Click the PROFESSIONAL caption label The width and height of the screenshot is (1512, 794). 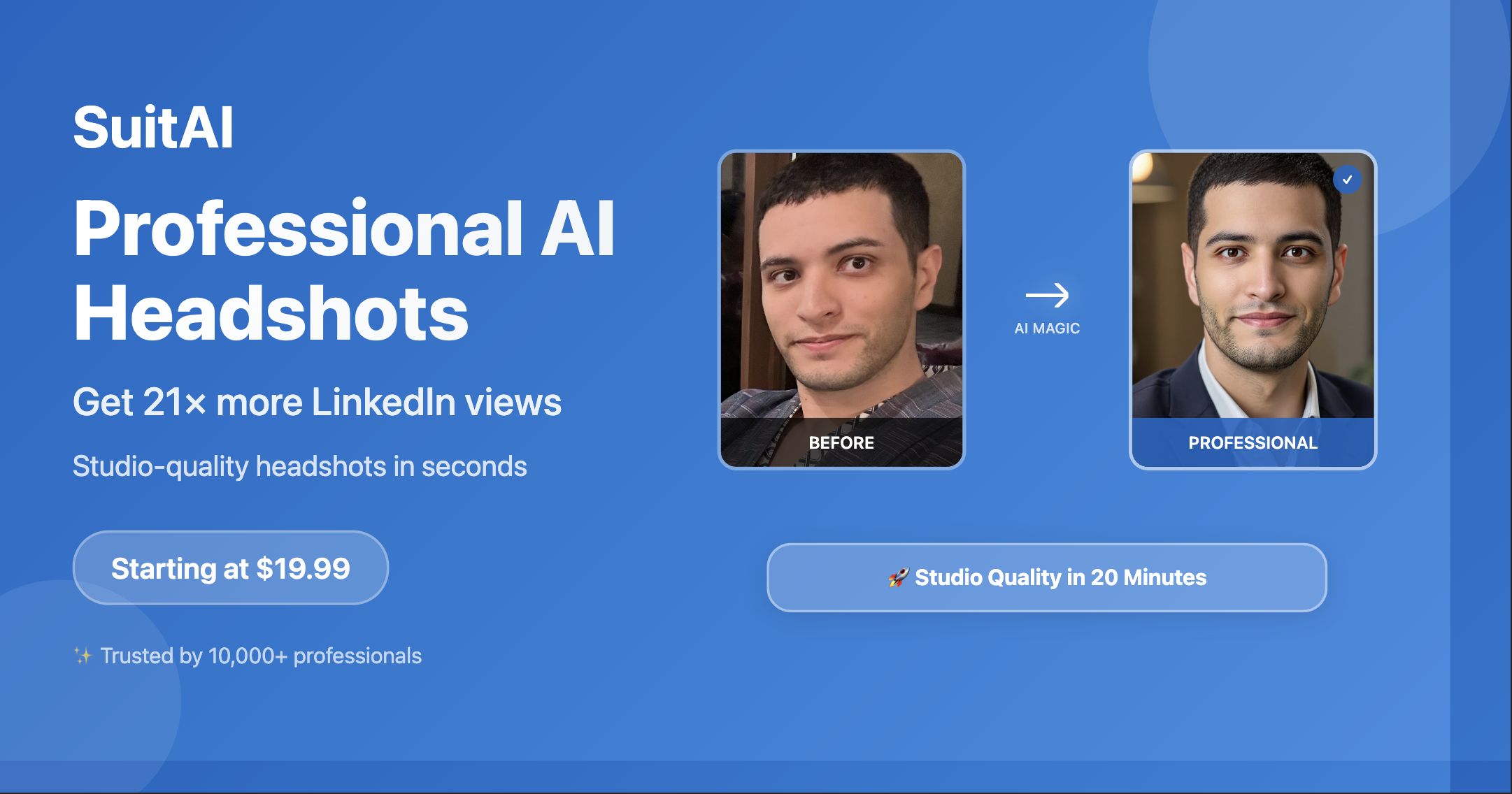click(x=1253, y=442)
